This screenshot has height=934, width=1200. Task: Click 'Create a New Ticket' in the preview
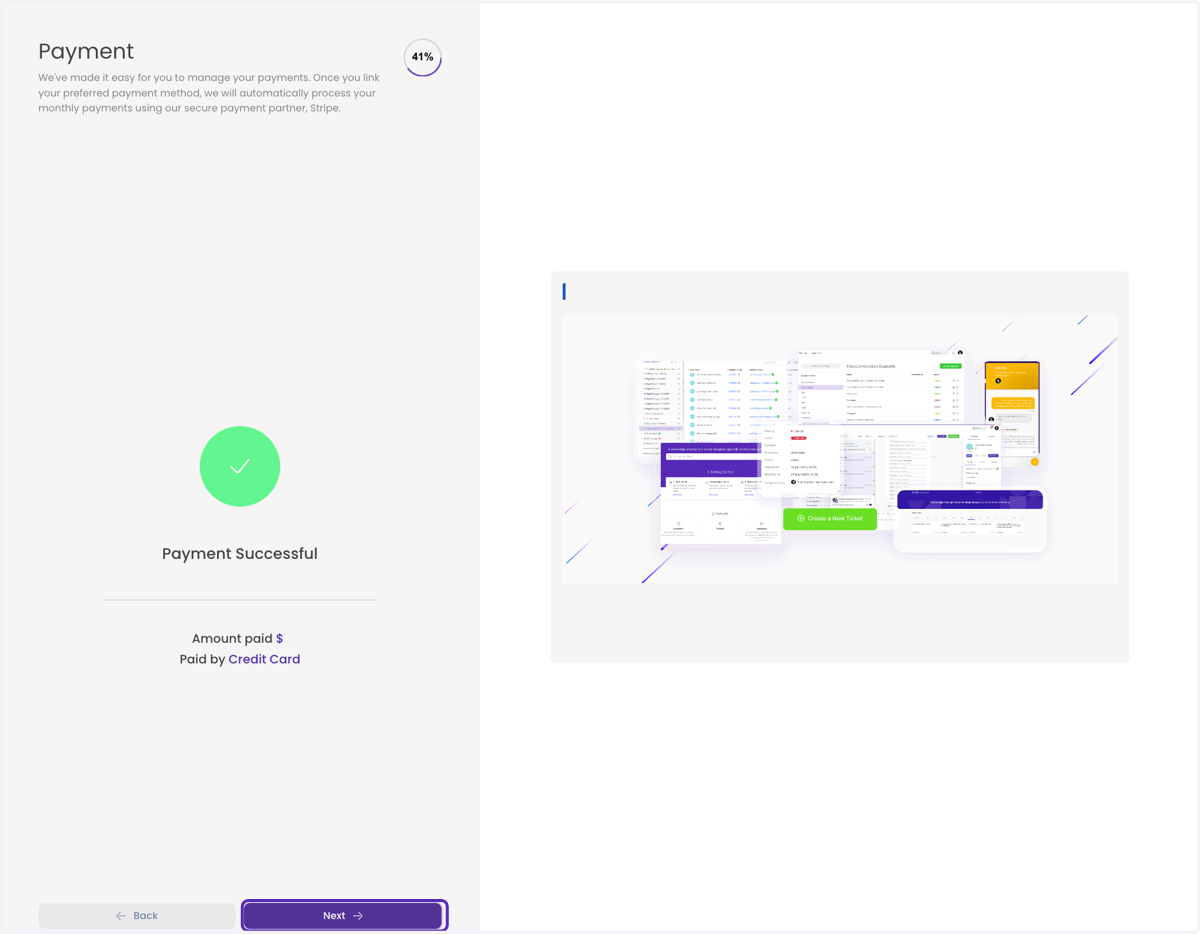point(830,518)
